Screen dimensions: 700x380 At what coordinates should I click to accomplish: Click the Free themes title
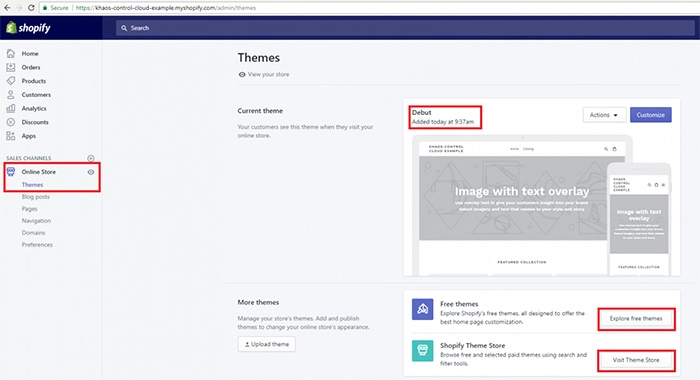tap(459, 304)
